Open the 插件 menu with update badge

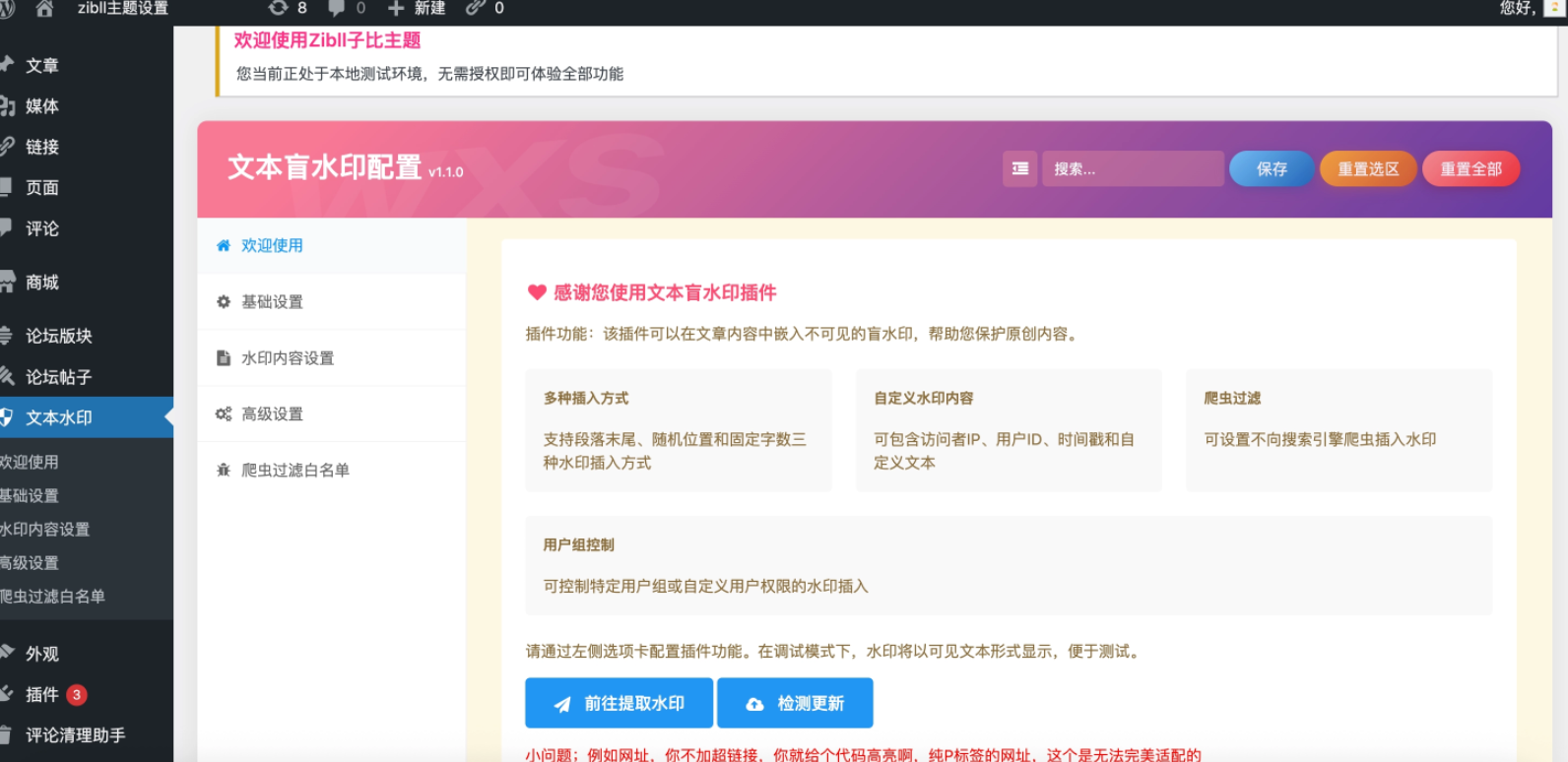coord(42,695)
